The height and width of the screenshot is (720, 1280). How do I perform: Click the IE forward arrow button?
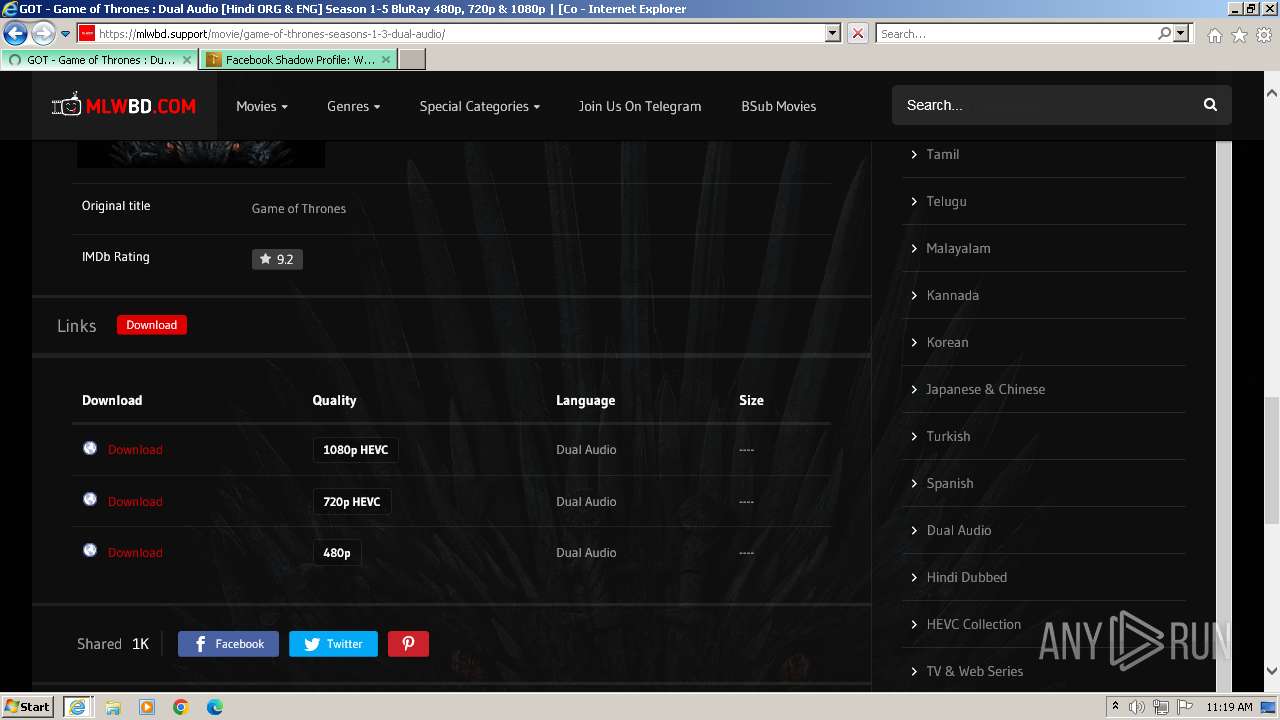click(x=43, y=34)
